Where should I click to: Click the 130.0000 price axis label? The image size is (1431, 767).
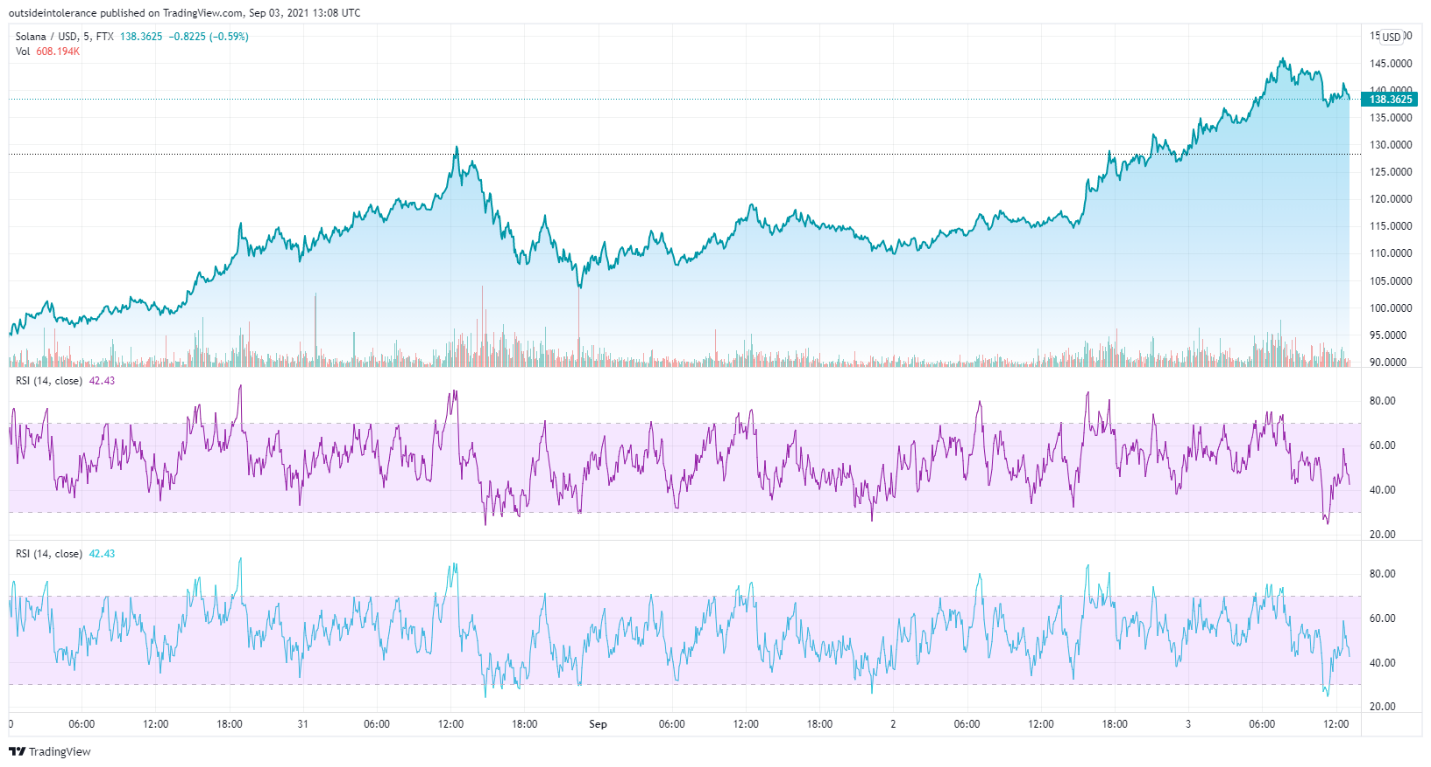[x=1391, y=145]
